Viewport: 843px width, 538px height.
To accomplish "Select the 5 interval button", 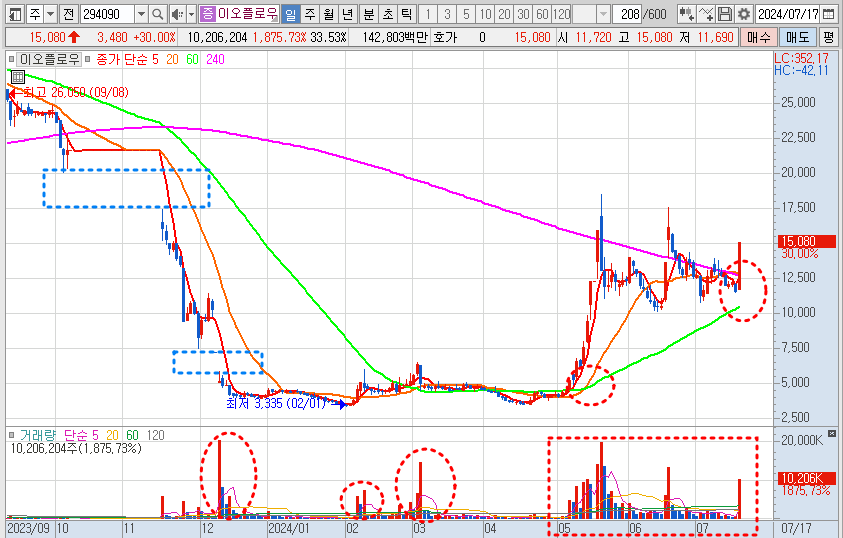I will coord(466,14).
